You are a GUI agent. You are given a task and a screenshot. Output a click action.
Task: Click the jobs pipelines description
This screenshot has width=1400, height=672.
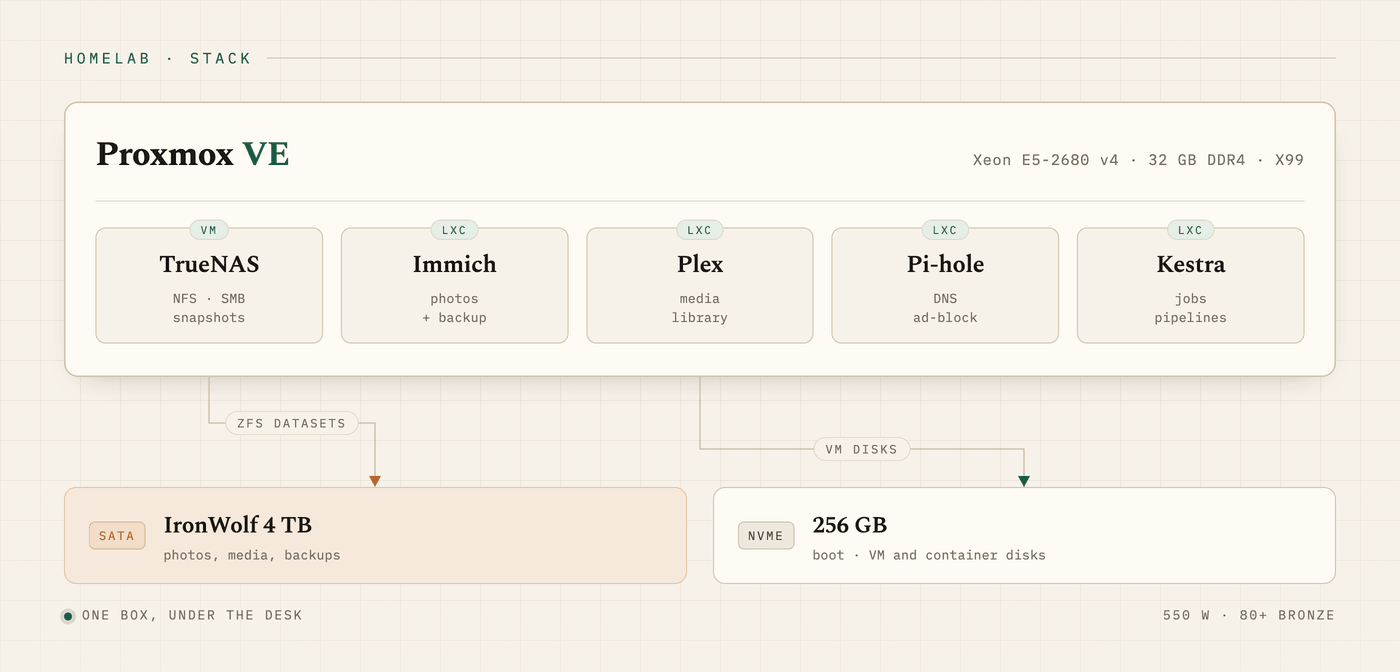(x=1190, y=308)
